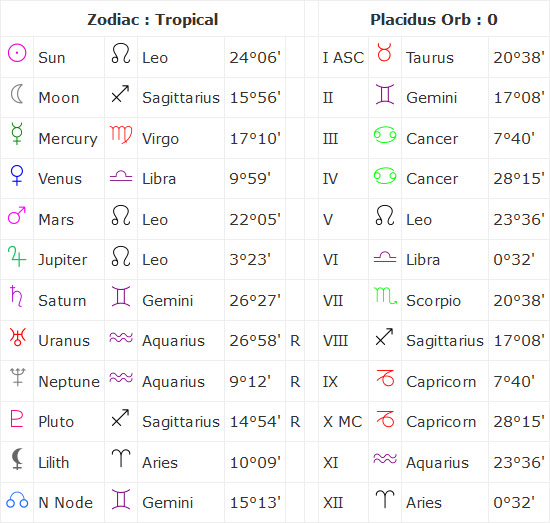Click the Placidus Orb : 0 header
The image size is (550, 523).
(434, 20)
